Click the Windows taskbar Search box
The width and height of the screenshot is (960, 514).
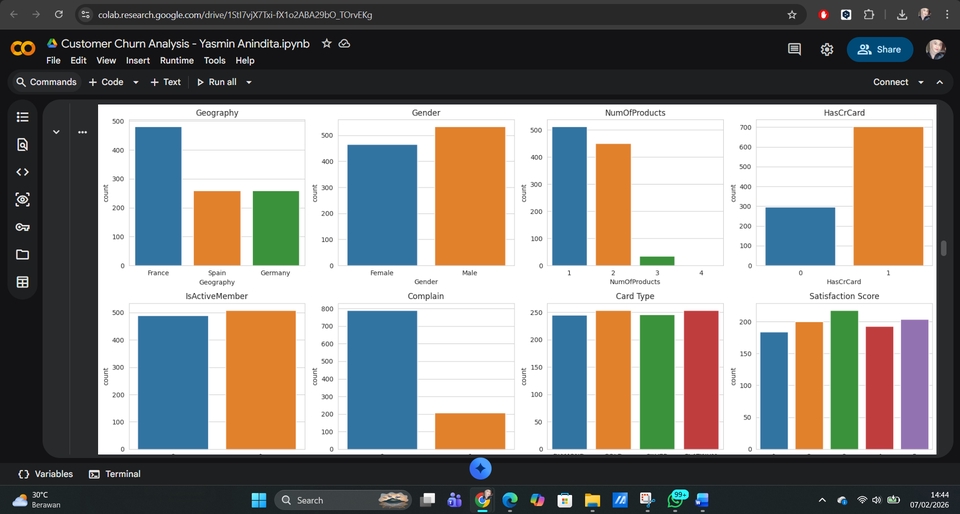(343, 500)
